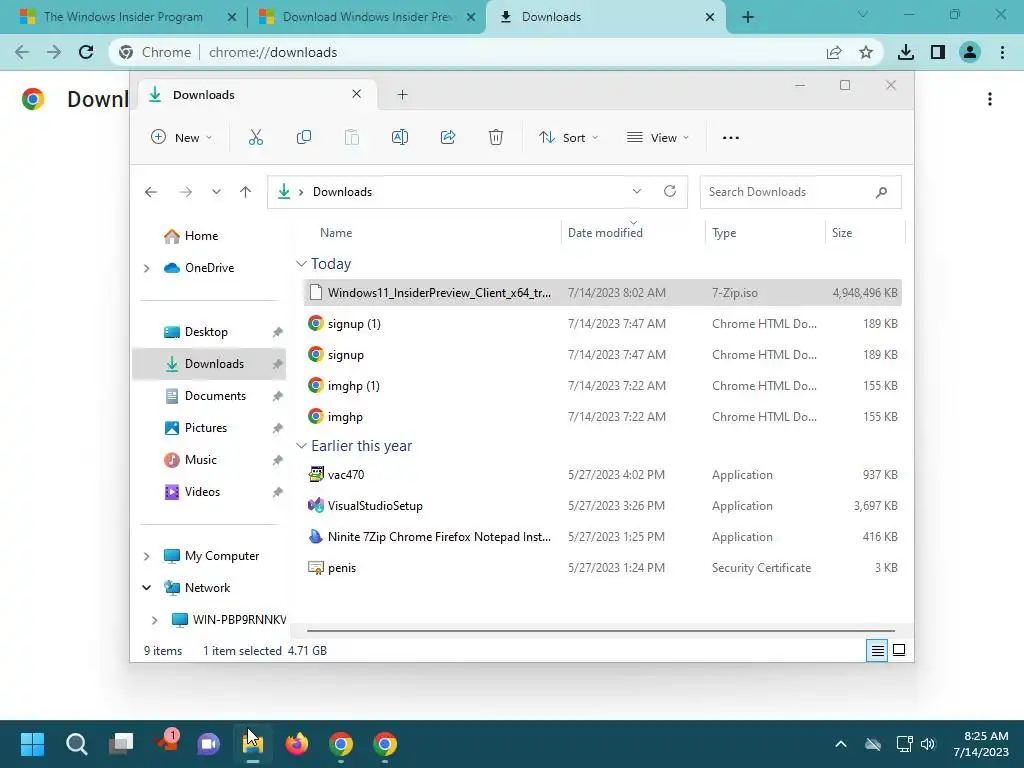Open Chrome's three-dot main menu
The width and height of the screenshot is (1024, 768).
[x=1002, y=52]
